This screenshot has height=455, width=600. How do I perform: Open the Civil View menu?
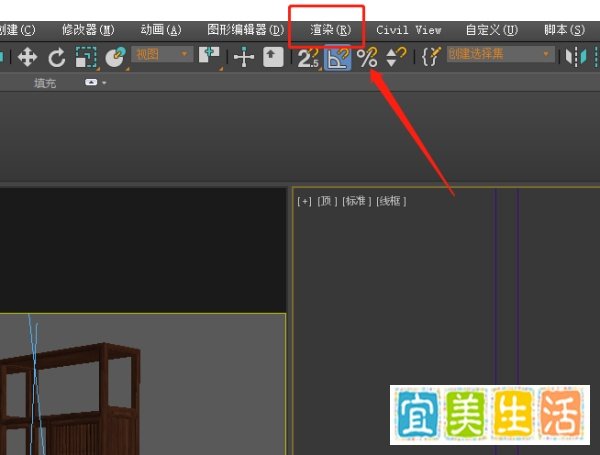pos(408,30)
